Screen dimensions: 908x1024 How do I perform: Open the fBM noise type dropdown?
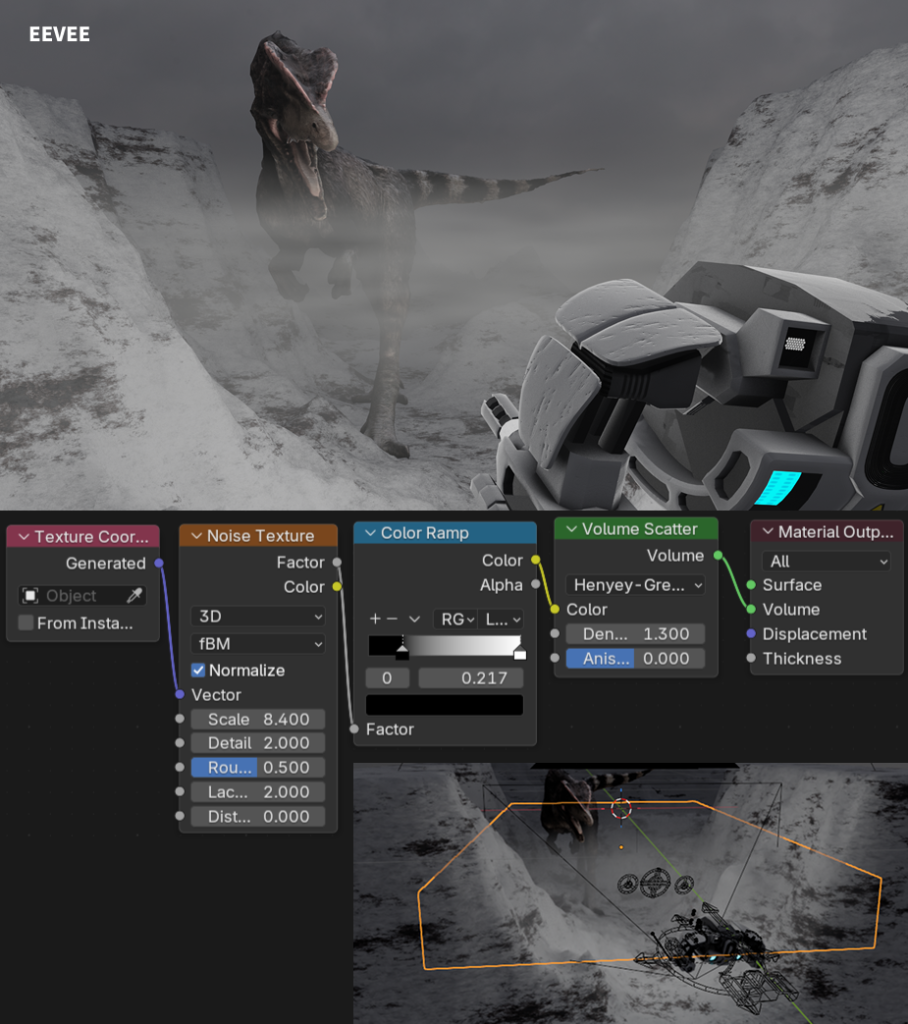pyautogui.click(x=258, y=643)
